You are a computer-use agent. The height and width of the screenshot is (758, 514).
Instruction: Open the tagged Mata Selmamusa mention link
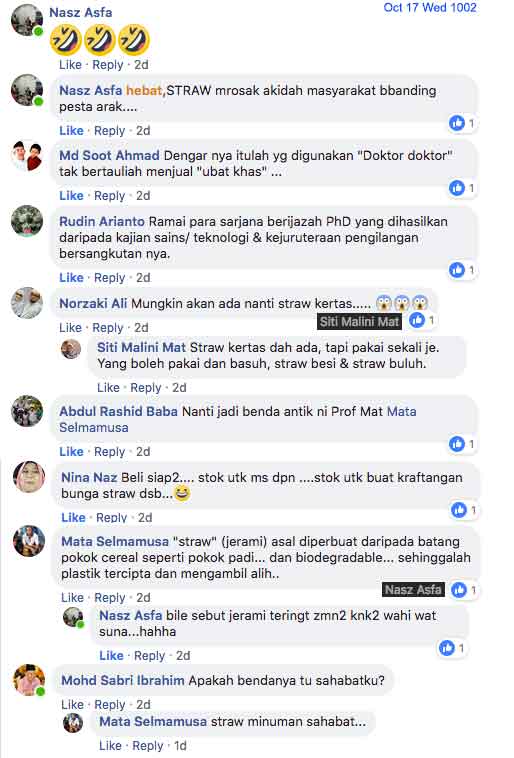[237, 419]
